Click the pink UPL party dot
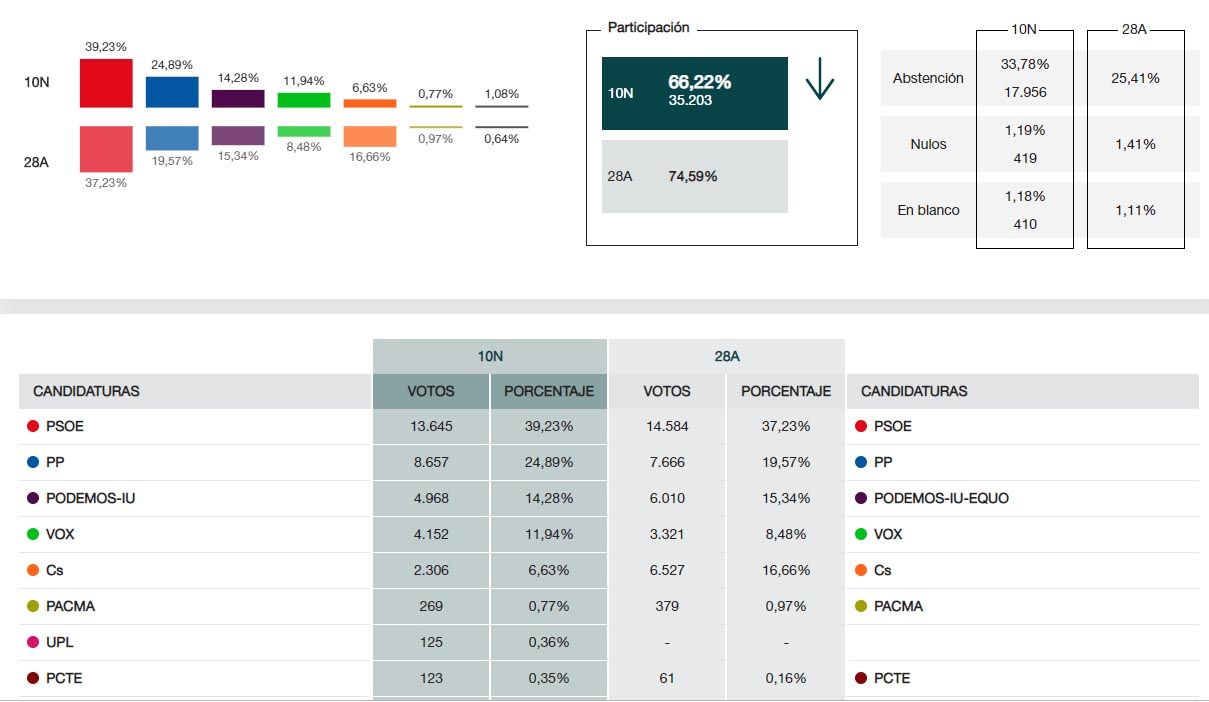Screen dimensions: 1209x702 [33, 642]
